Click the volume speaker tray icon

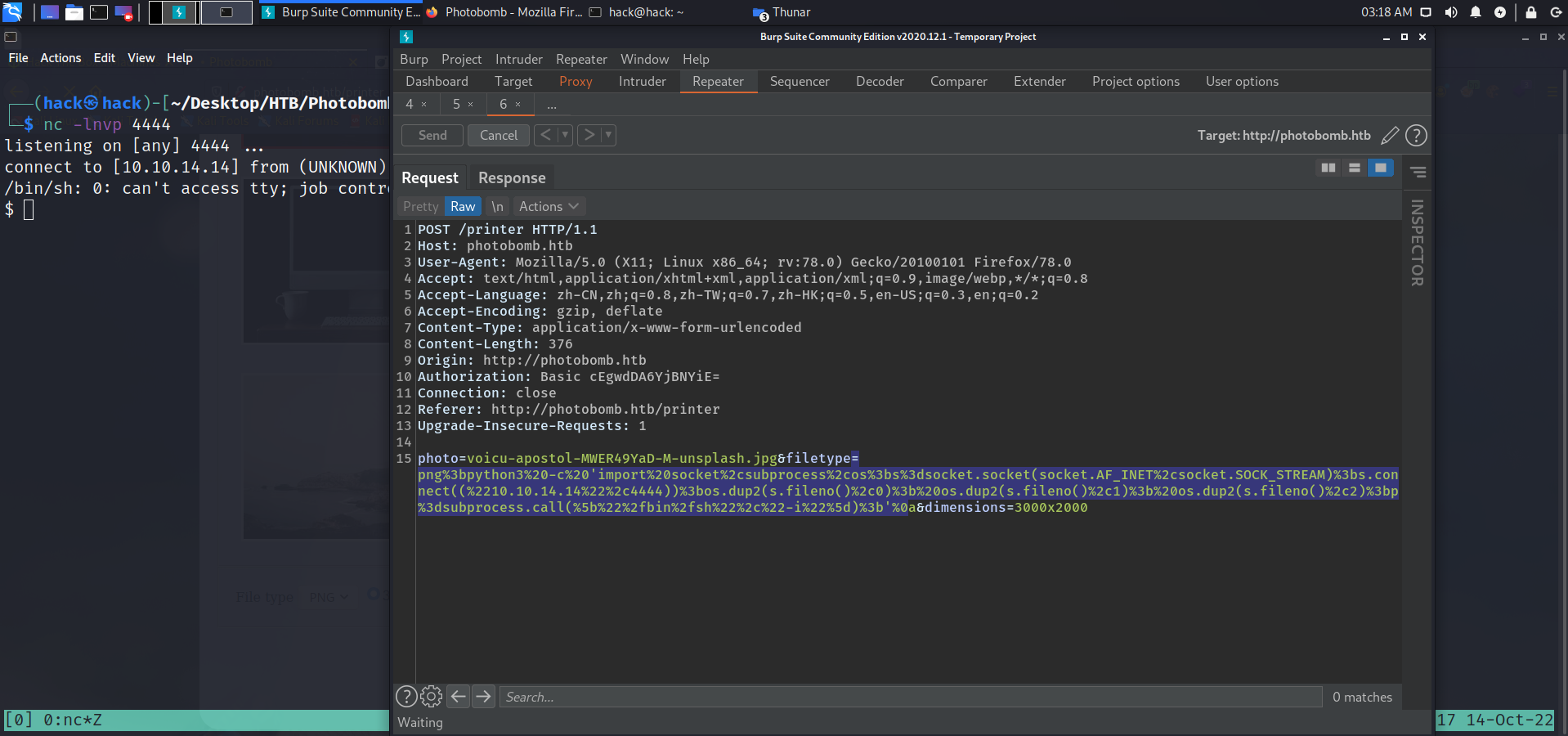[x=1451, y=12]
